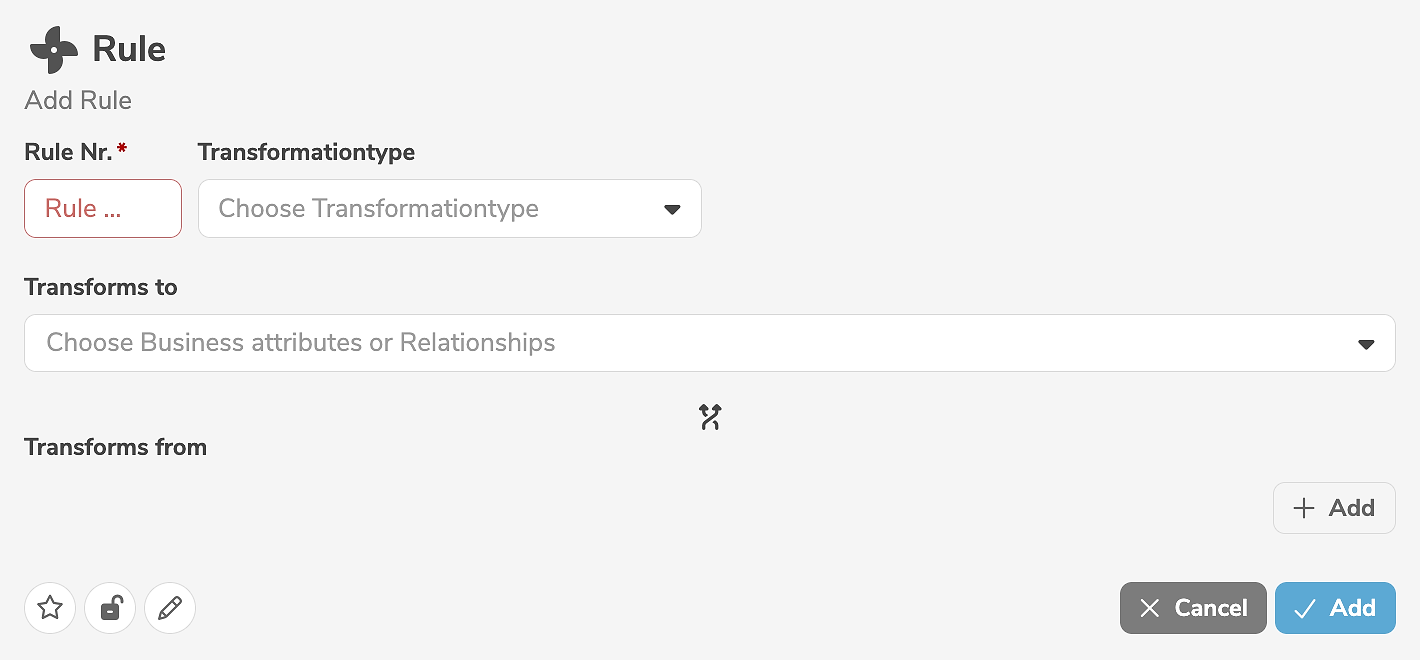Click the crossing arrows transform icon

click(710, 417)
